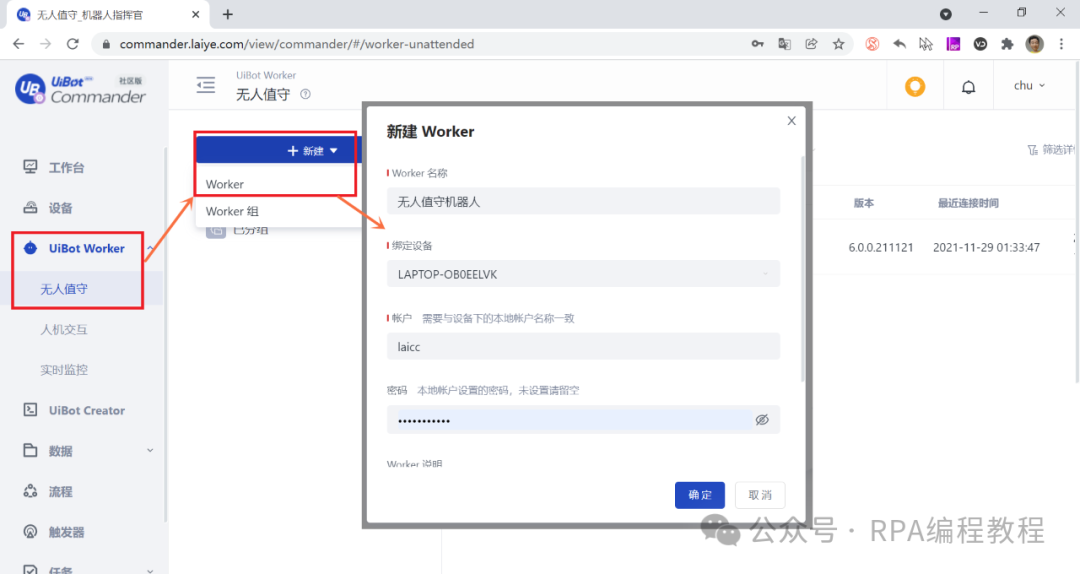This screenshot has height=574, width=1080.
Task: Confirm with the 确定 button
Action: point(699,495)
